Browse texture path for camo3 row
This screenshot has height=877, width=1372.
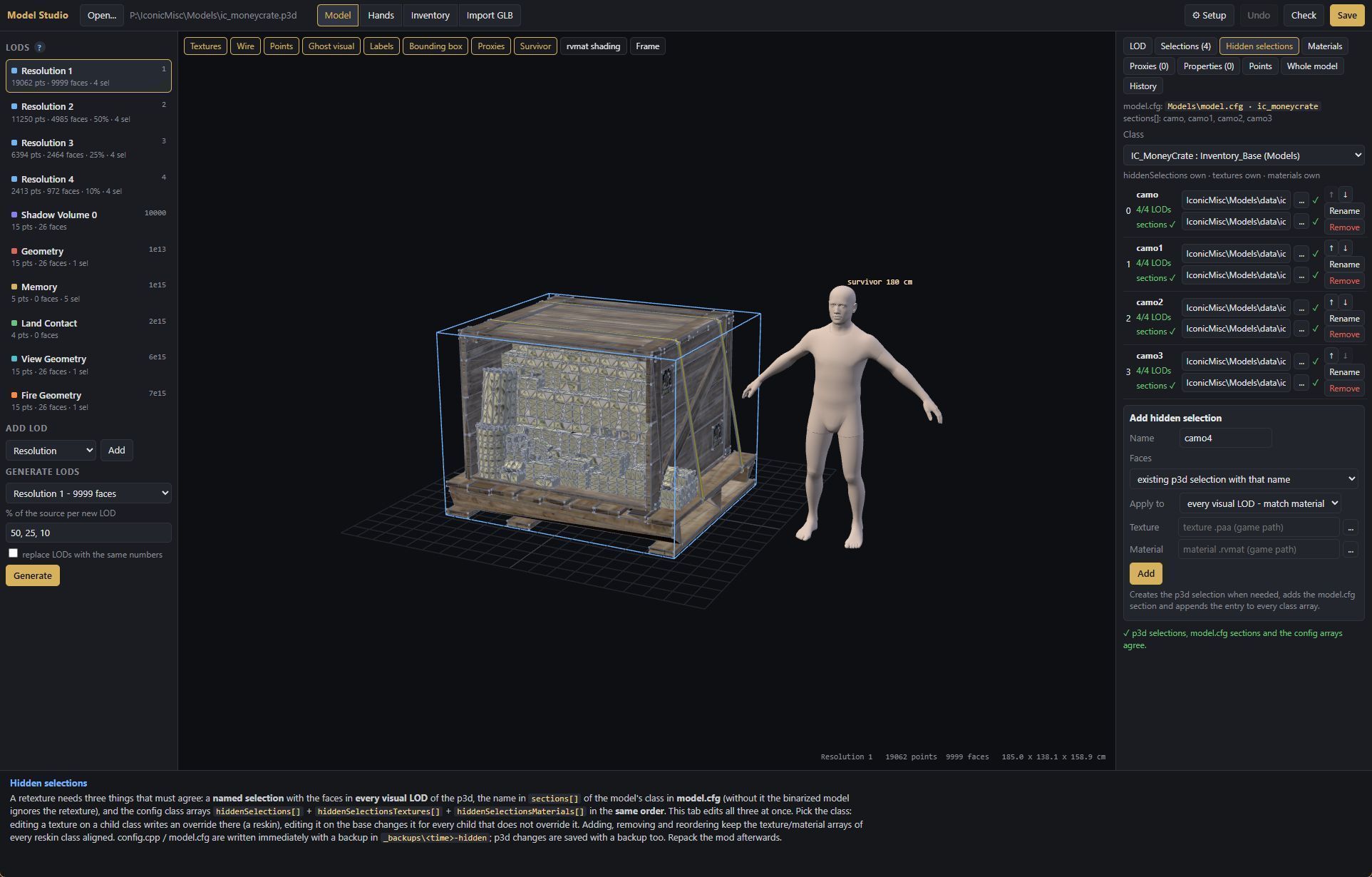point(1301,361)
